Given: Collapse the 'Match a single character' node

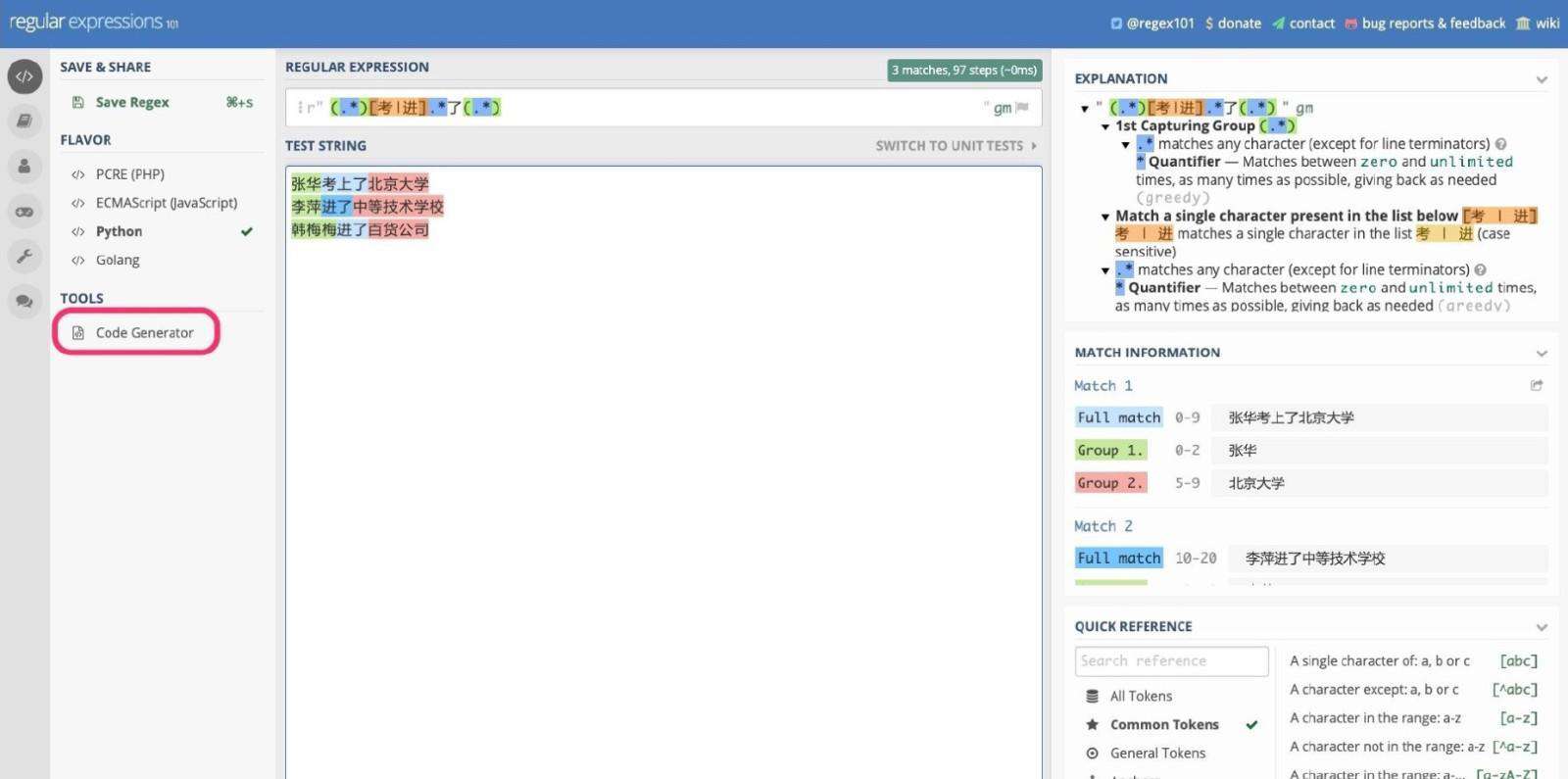Looking at the screenshot, I should coord(1105,217).
